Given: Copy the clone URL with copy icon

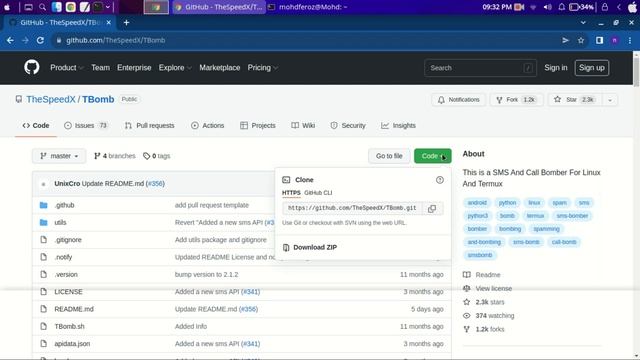Looking at the screenshot, I should (x=432, y=209).
